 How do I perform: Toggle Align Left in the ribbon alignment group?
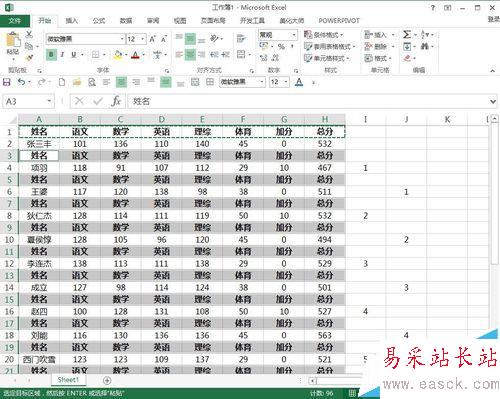(179, 54)
